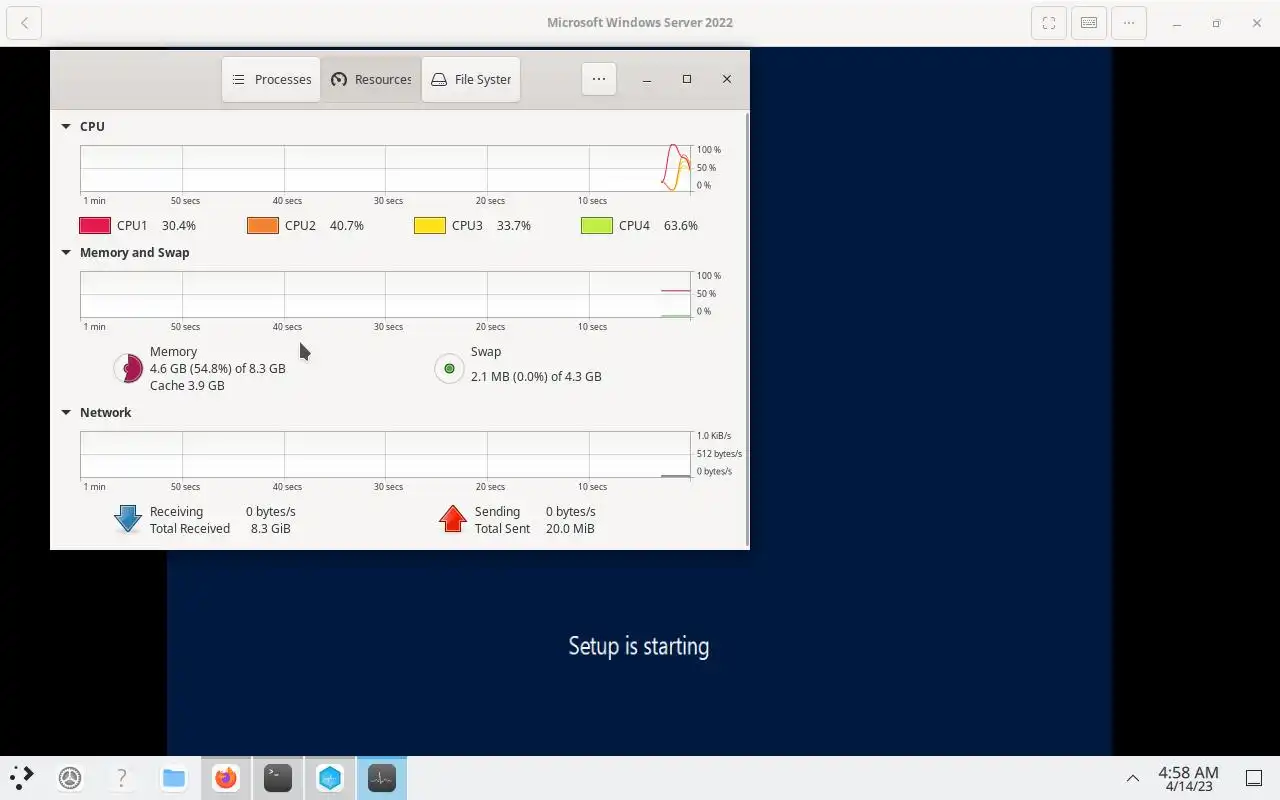Open the notifications panel icon
The width and height of the screenshot is (1280, 800).
pyautogui.click(x=1254, y=778)
